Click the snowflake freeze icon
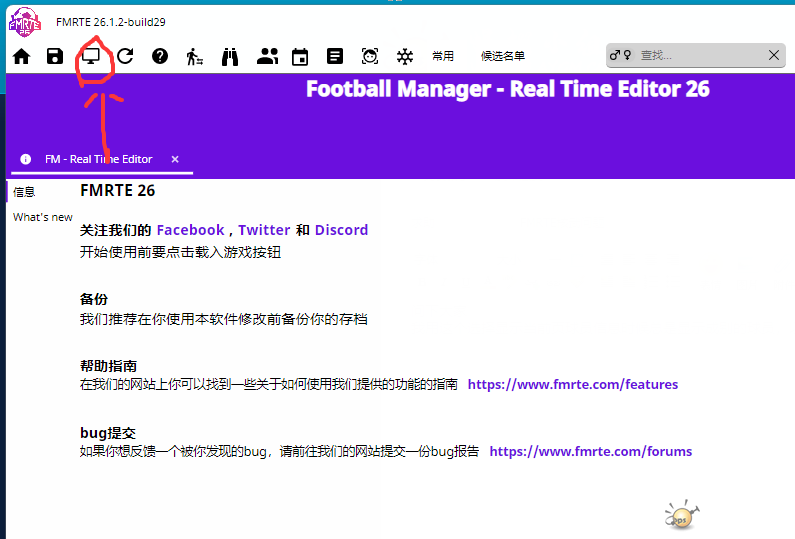This screenshot has height=539, width=795. click(x=405, y=57)
